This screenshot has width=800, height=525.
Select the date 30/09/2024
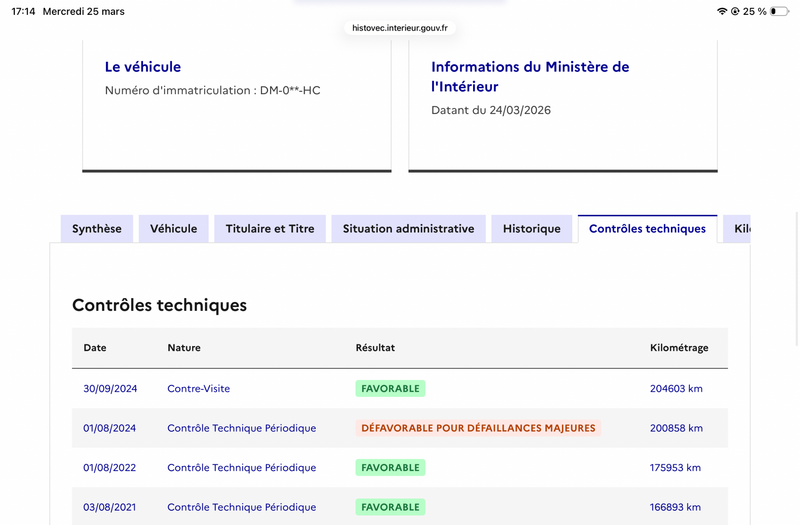[110, 389]
